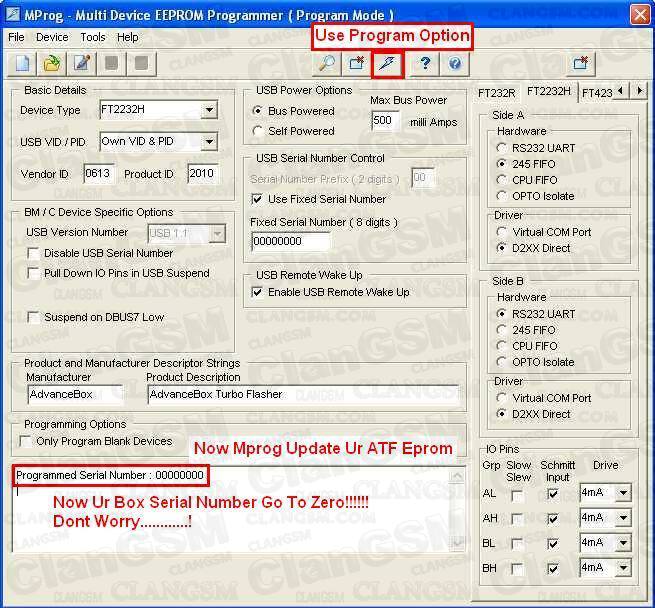Check Suspend on DBUS7 Low

coord(33,318)
